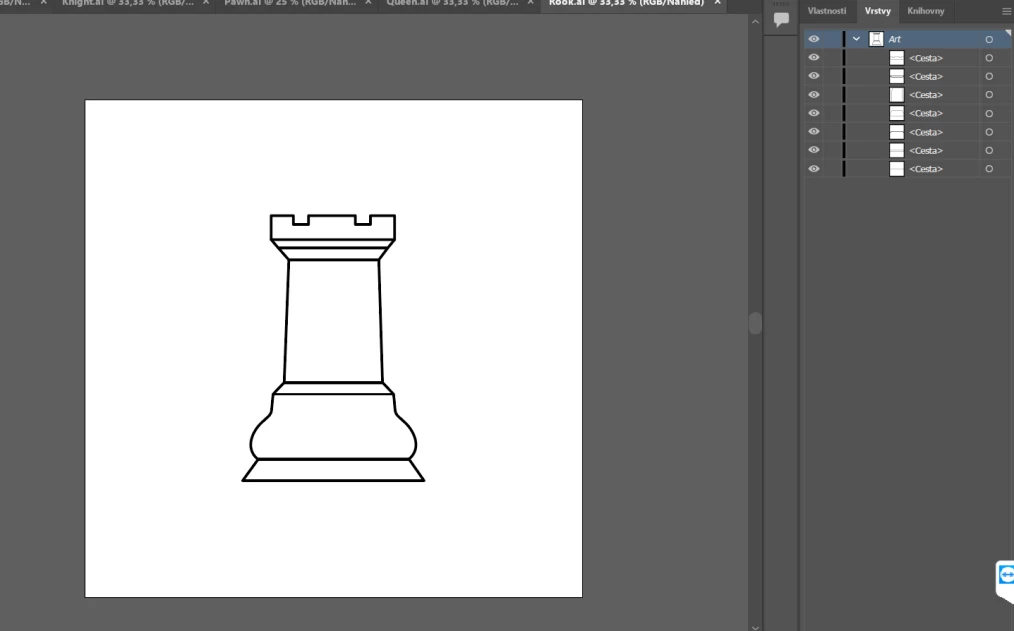This screenshot has width=1014, height=631.
Task: Close the Rook.ai document tab
Action: click(x=717, y=3)
